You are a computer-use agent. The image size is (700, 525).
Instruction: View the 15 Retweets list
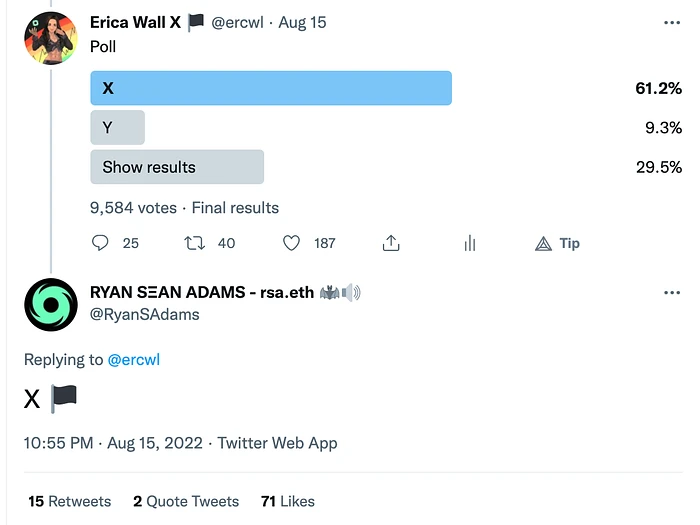pos(69,501)
